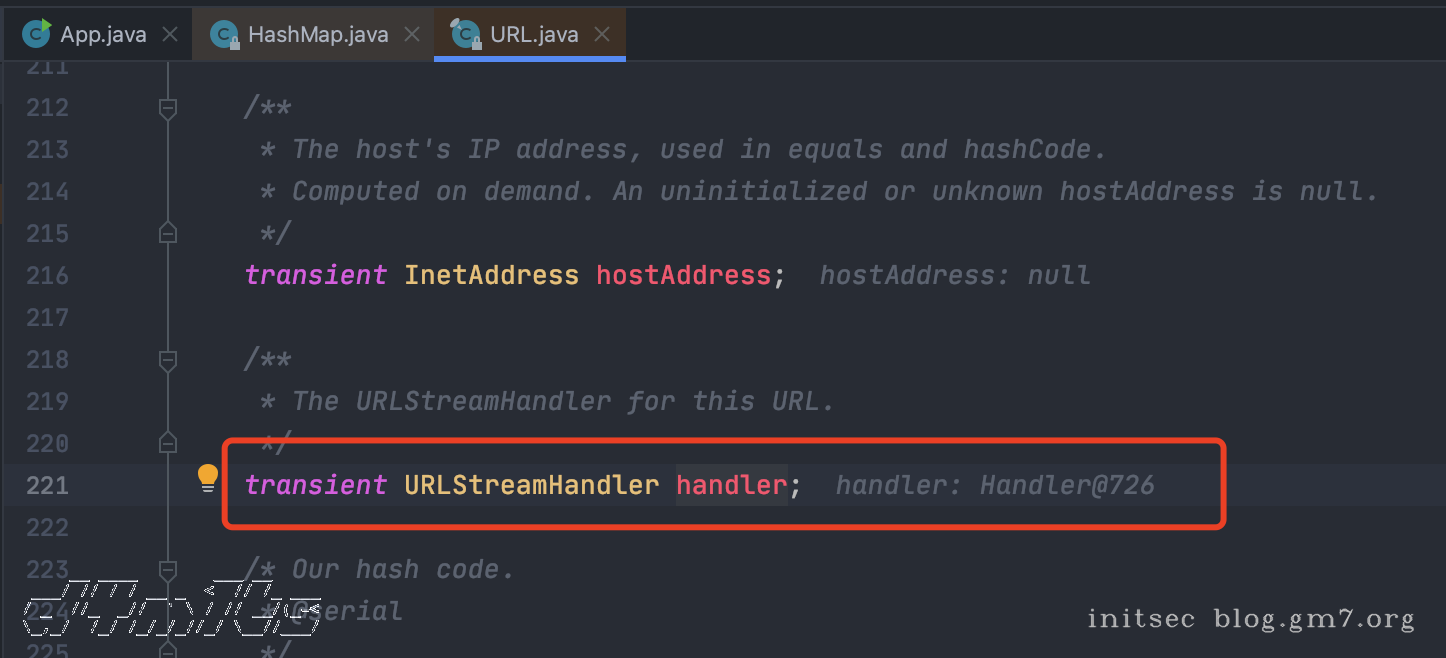Click the InetAddress type on line 216

491,275
